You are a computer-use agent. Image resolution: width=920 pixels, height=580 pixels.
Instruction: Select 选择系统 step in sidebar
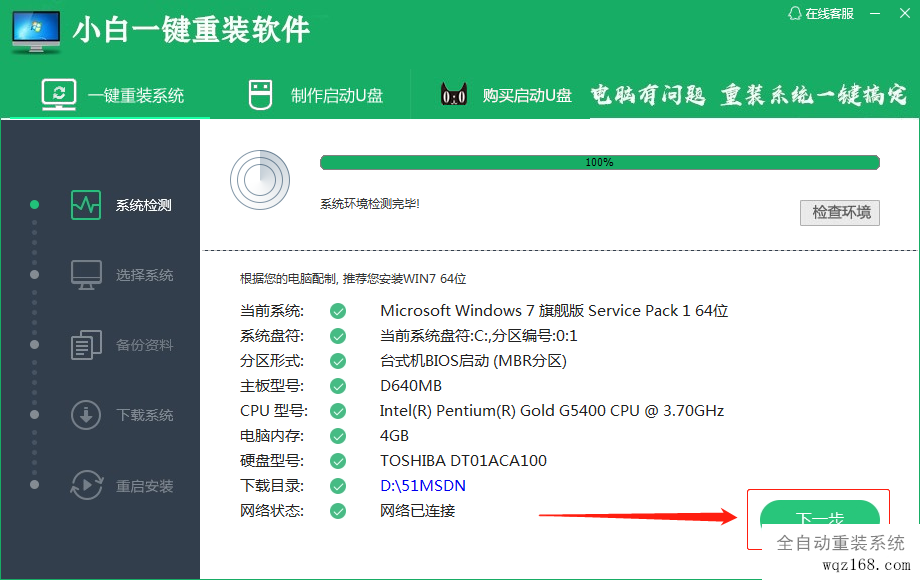[122, 275]
